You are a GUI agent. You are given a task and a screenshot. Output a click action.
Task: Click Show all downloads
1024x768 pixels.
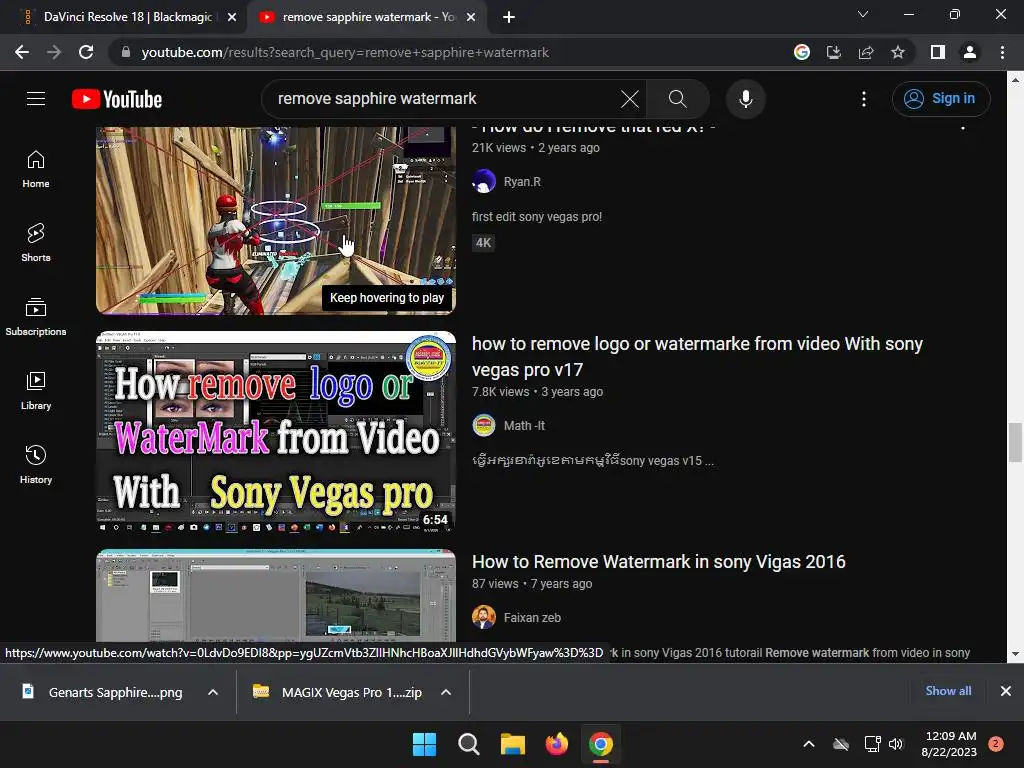pyautogui.click(x=948, y=691)
